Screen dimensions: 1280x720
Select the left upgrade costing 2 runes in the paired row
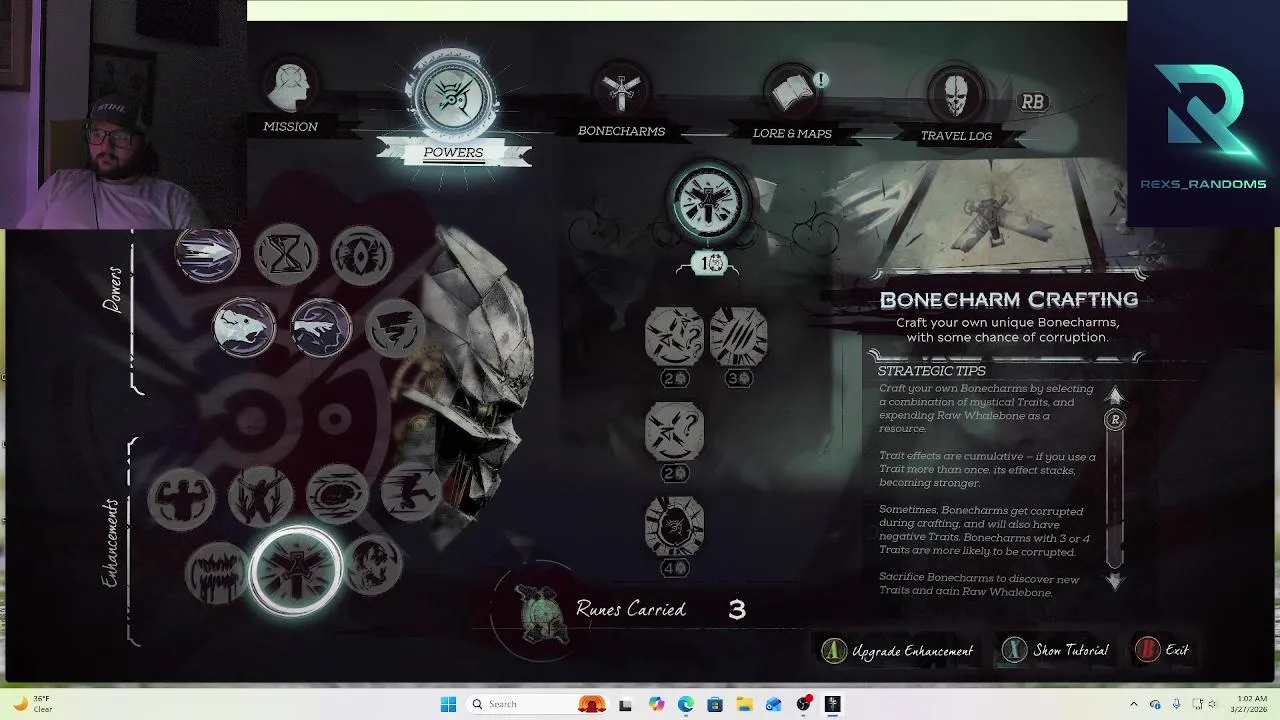674,336
